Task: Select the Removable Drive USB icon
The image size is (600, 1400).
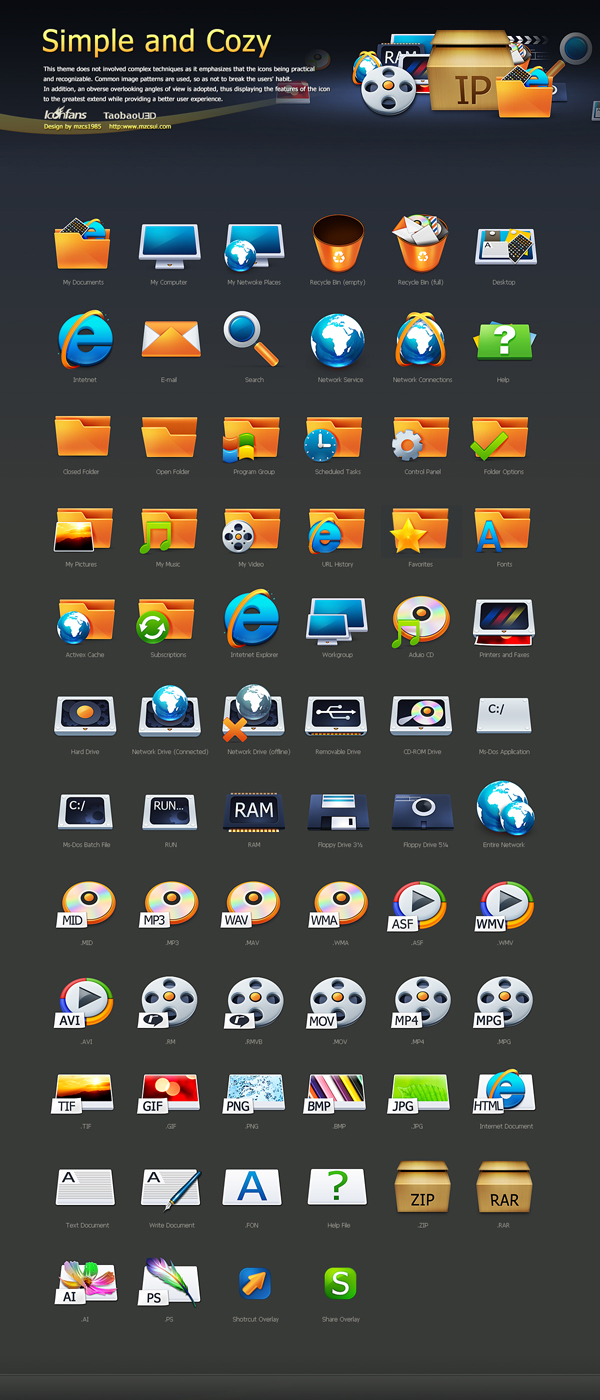Action: [336, 716]
